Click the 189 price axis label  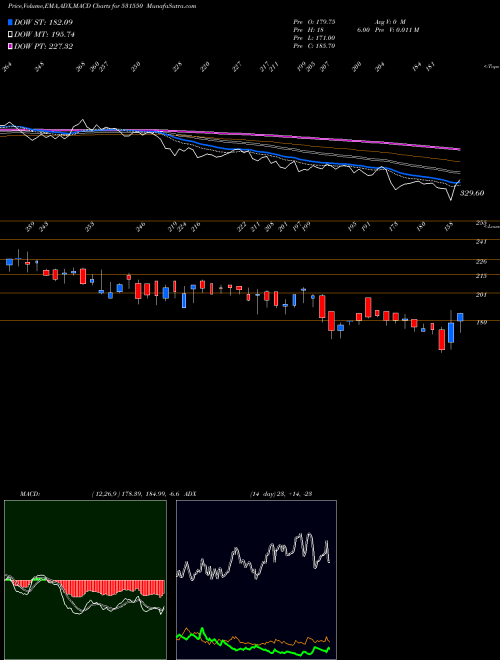pos(481,322)
